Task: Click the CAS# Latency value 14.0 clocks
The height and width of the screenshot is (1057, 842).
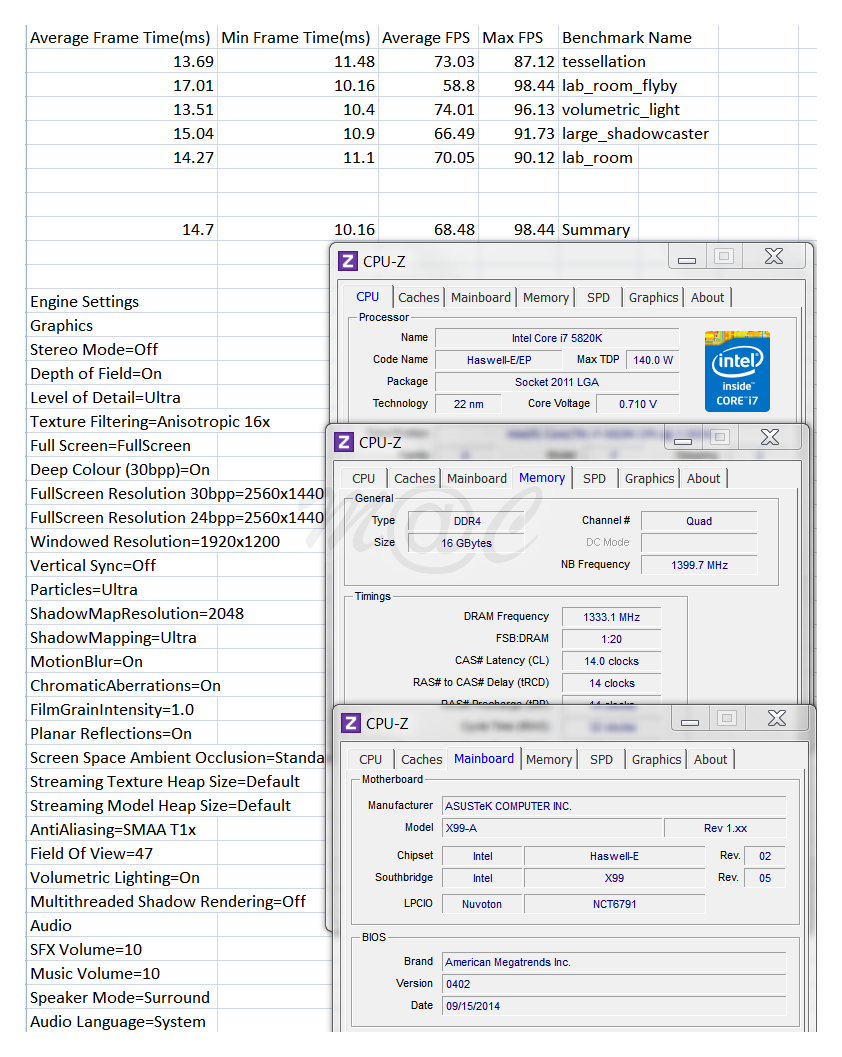Action: 611,661
